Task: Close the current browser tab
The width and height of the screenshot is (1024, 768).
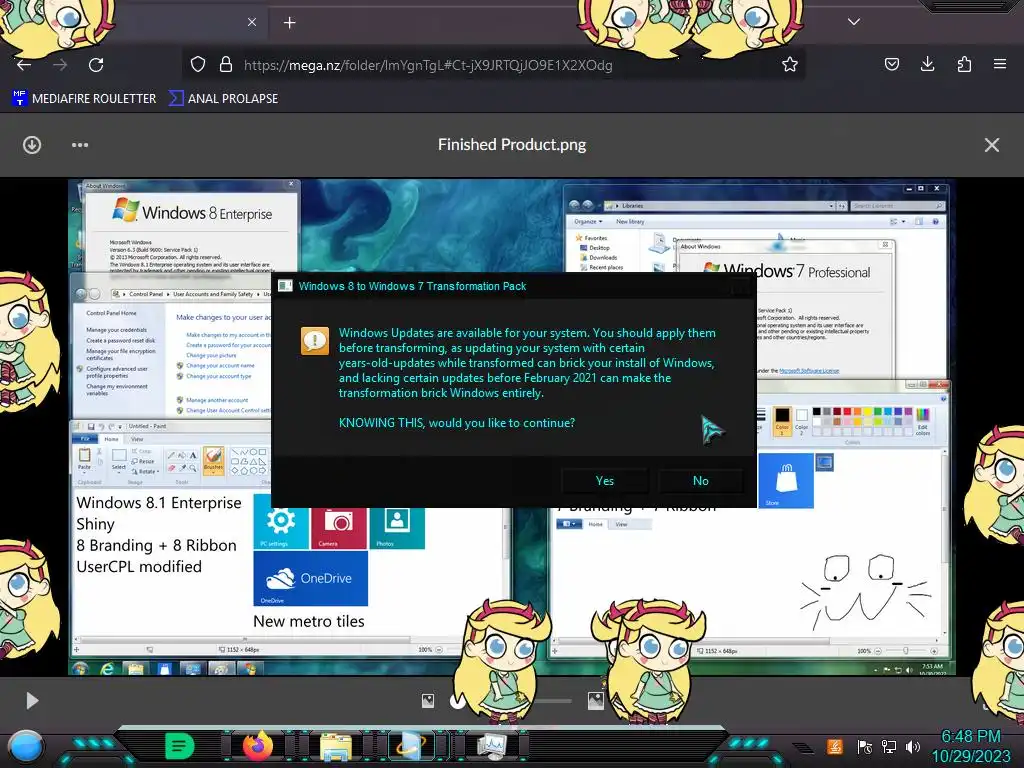Action: click(x=252, y=22)
